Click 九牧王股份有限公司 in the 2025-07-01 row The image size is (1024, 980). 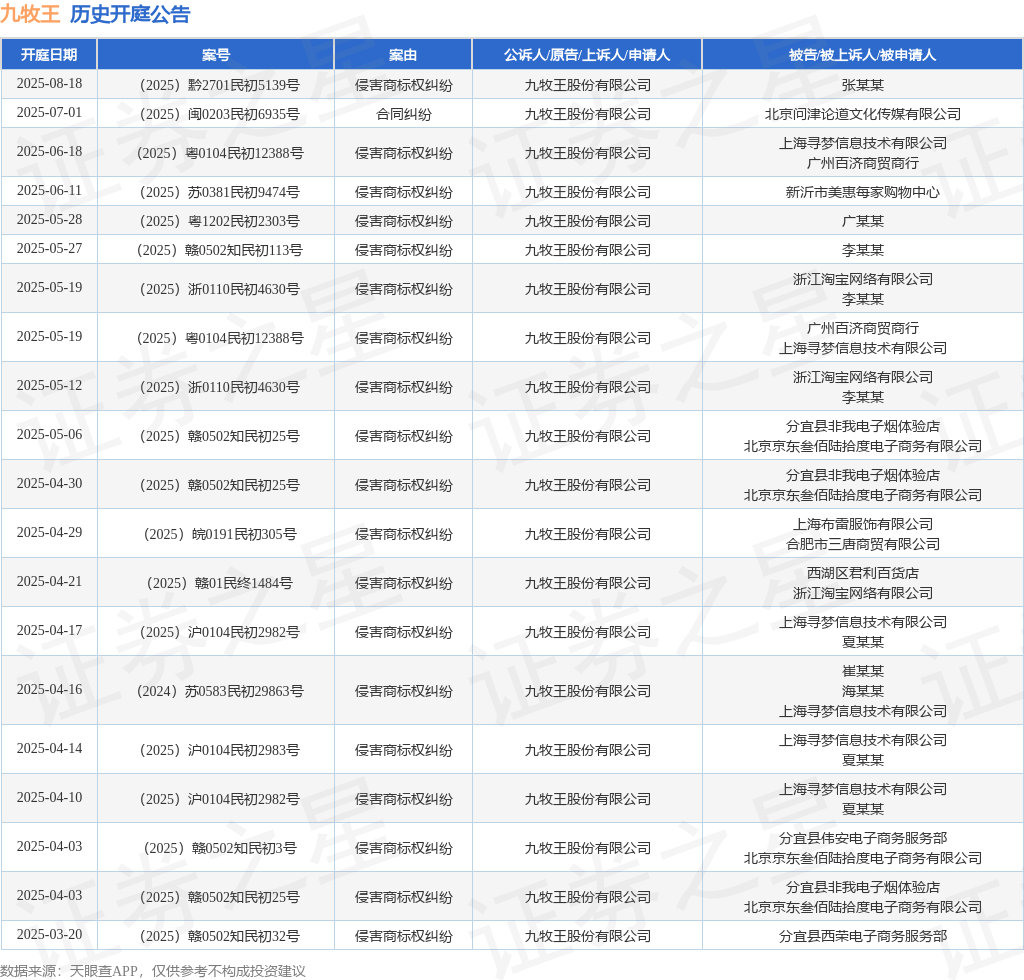(x=588, y=114)
